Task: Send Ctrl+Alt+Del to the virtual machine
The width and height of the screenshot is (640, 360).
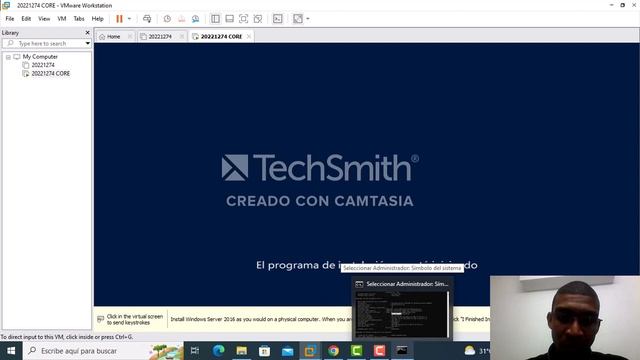Action: [147, 19]
